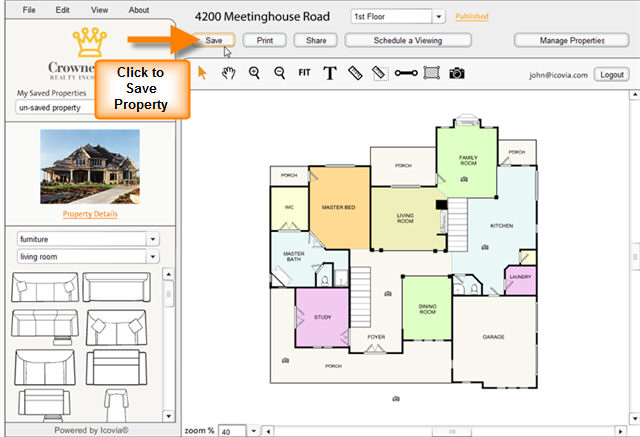
Task: Select the text tool
Action: [329, 73]
